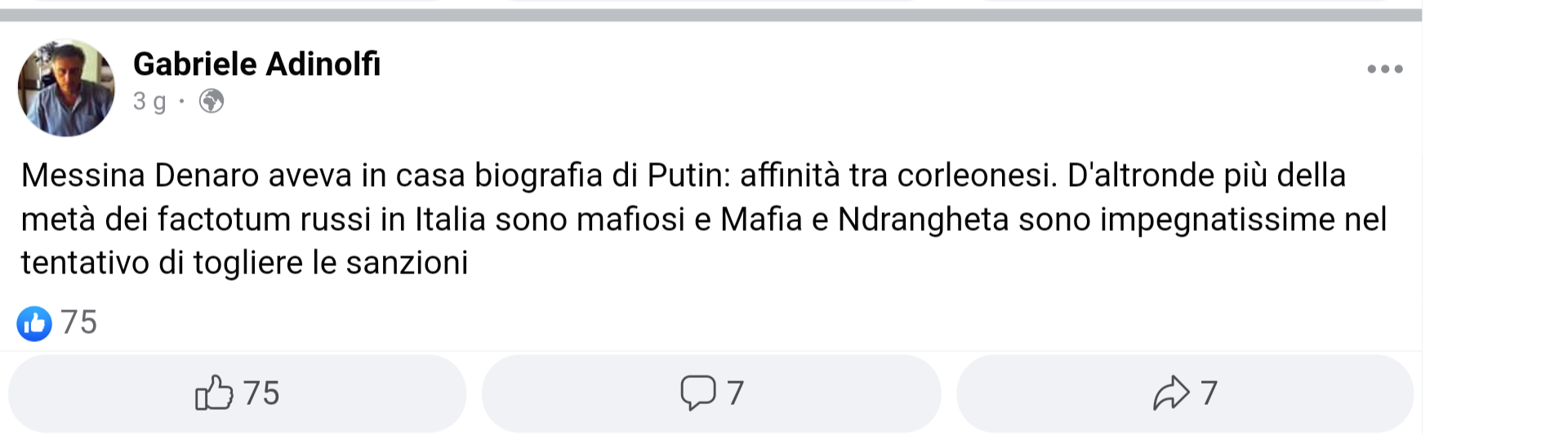This screenshot has width=1568, height=435.
Task: Click the "3 g" post timestamp
Action: click(x=149, y=101)
